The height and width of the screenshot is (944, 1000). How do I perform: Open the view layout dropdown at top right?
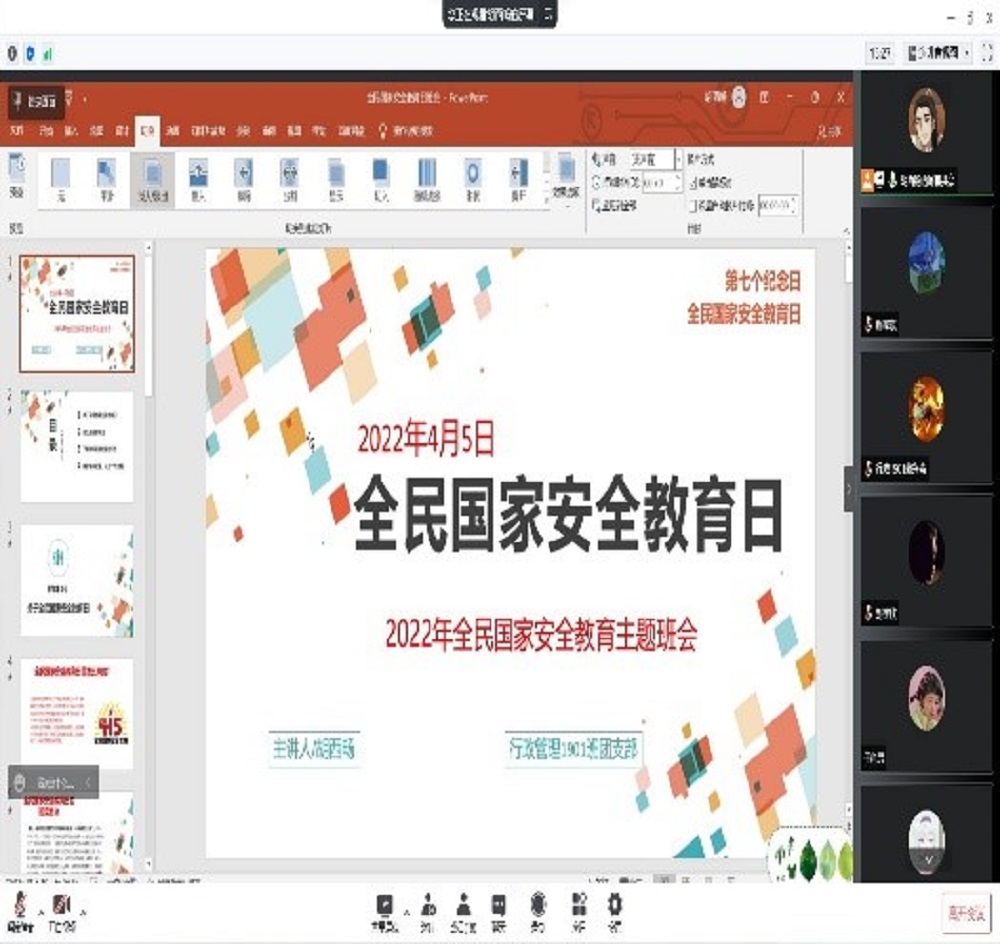point(938,52)
